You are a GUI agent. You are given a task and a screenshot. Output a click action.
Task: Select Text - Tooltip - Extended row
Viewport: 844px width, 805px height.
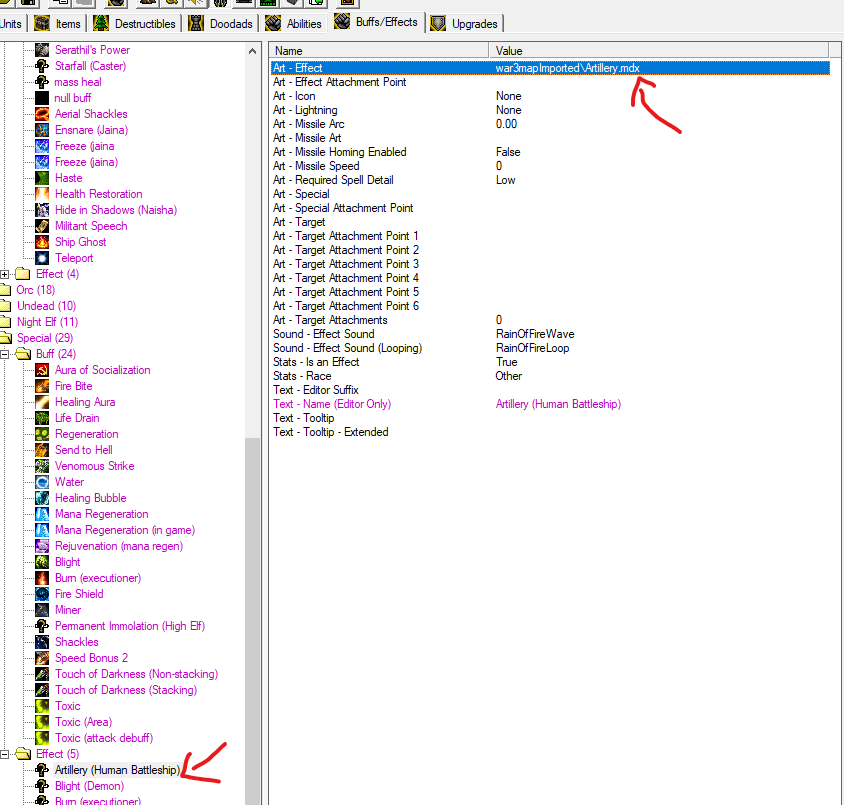pos(550,432)
